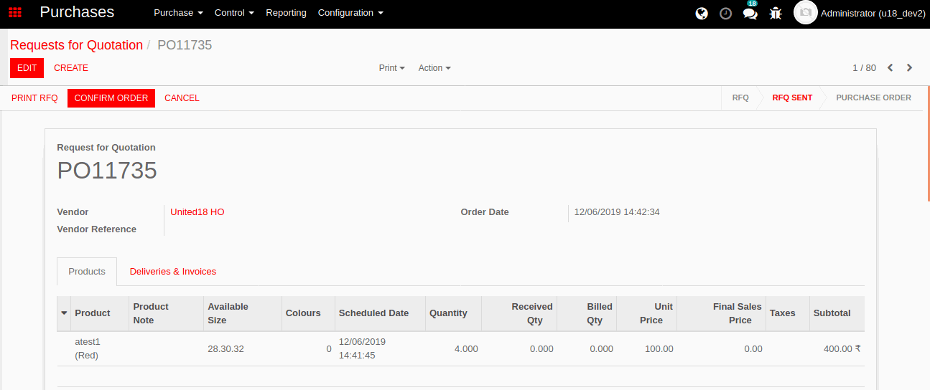Screen dimensions: 930x390
Task: Open the clock activities icon
Action: tap(725, 13)
